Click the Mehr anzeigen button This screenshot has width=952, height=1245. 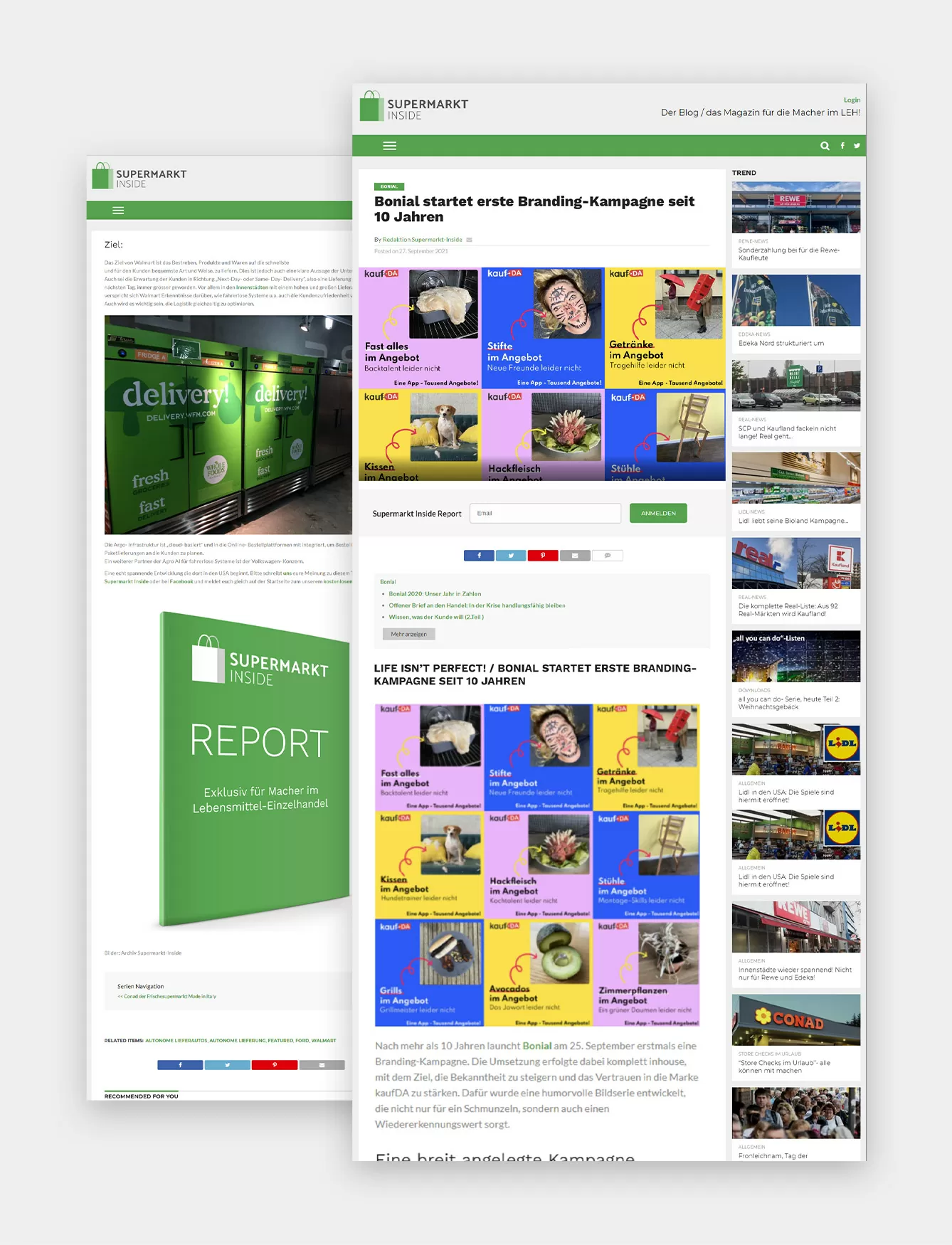(x=409, y=634)
